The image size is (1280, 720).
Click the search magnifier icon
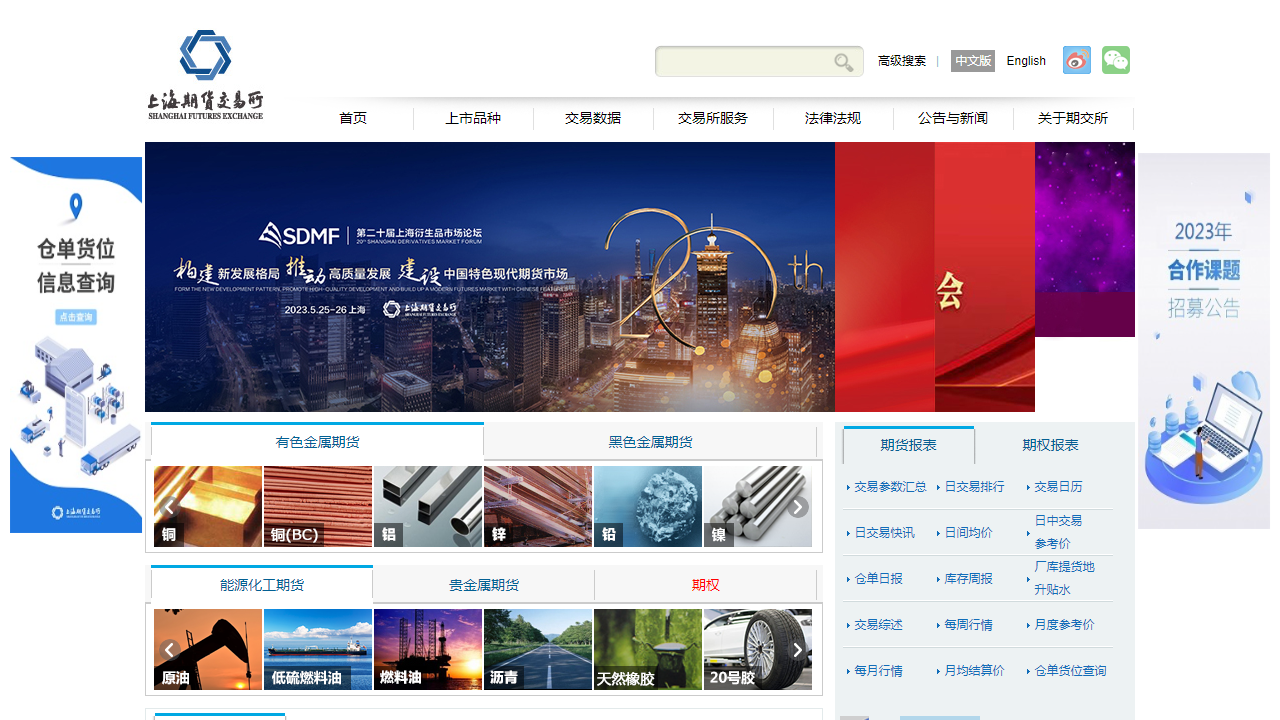tap(844, 62)
